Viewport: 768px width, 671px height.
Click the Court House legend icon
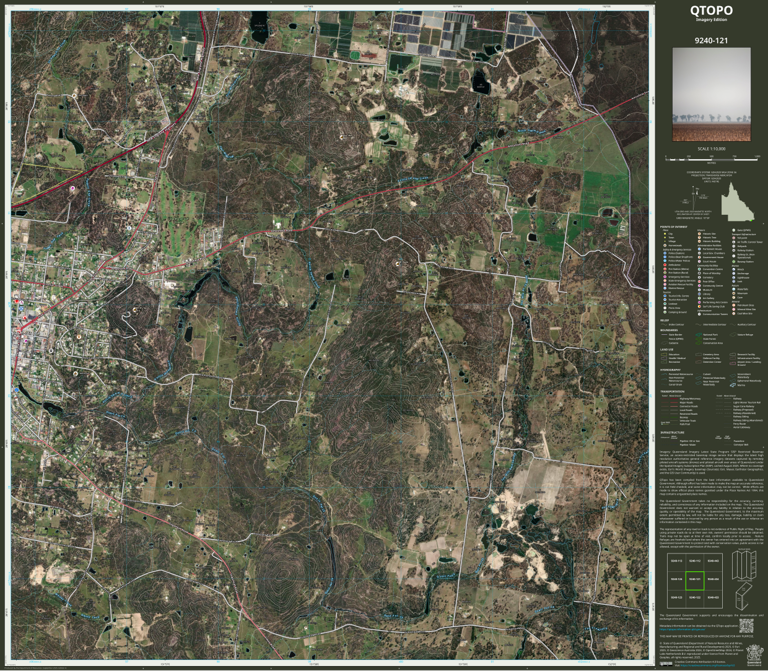click(x=699, y=262)
